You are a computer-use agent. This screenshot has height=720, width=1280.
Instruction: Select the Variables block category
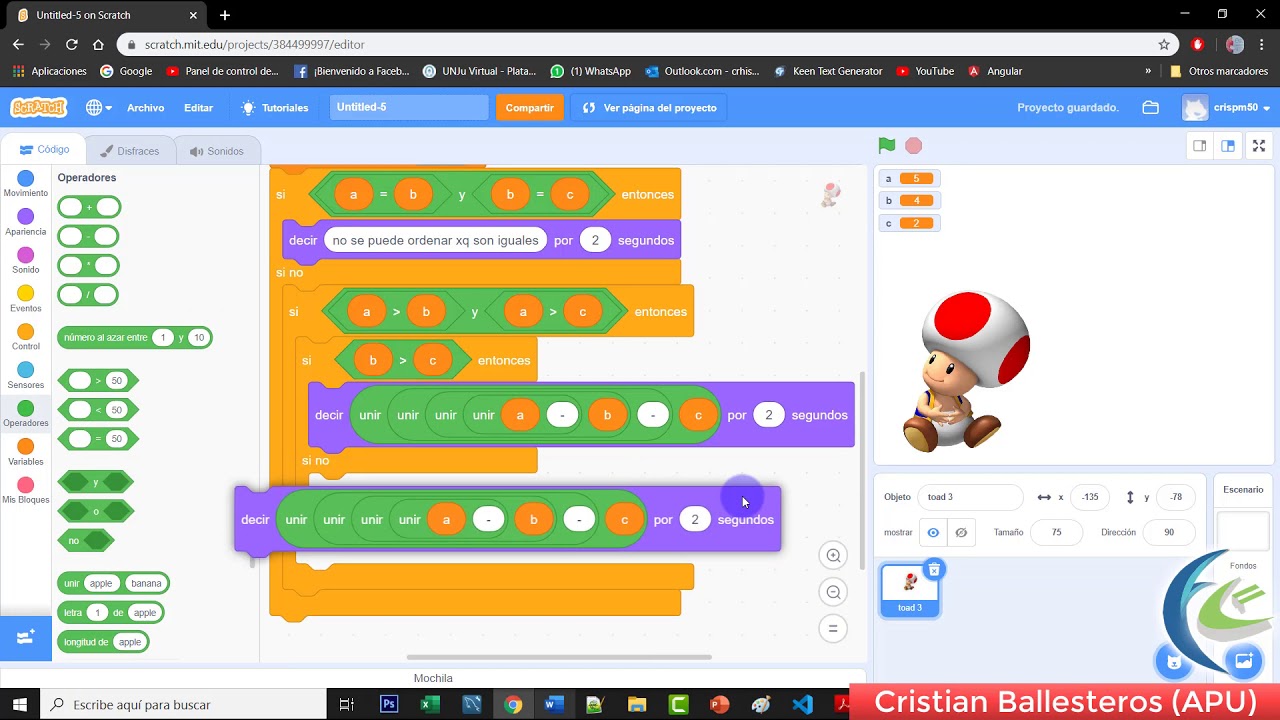pyautogui.click(x=26, y=452)
